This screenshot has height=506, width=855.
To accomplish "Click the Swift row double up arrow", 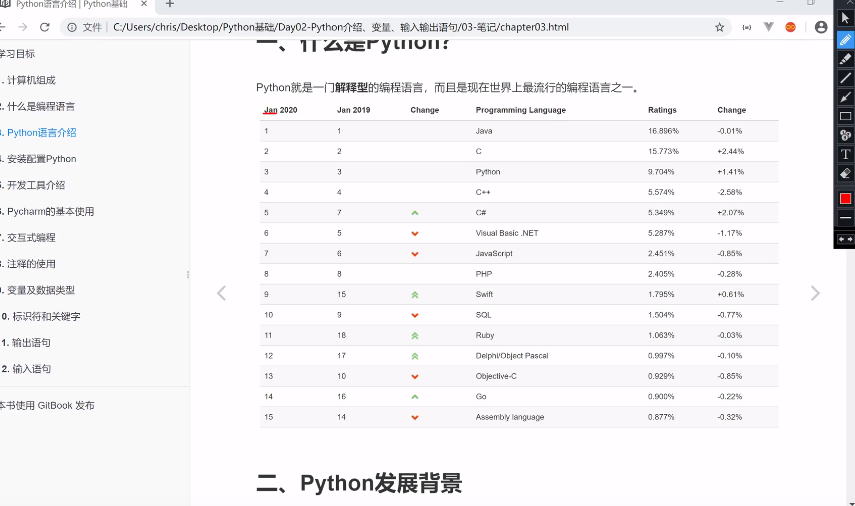I will tap(415, 294).
